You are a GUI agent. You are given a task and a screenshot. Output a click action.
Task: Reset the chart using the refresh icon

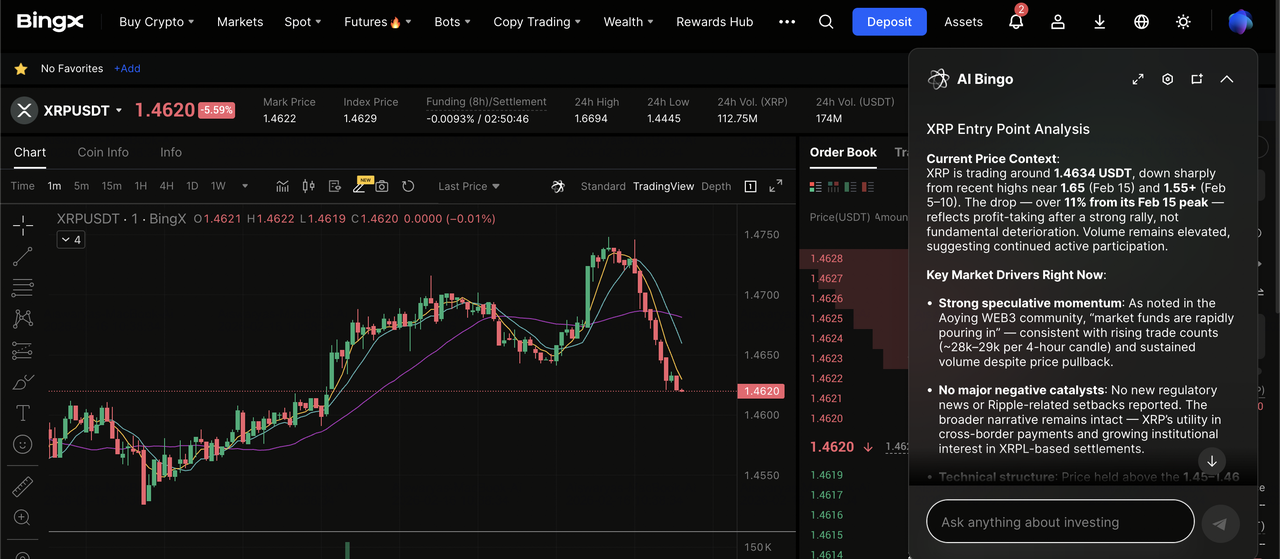(408, 186)
